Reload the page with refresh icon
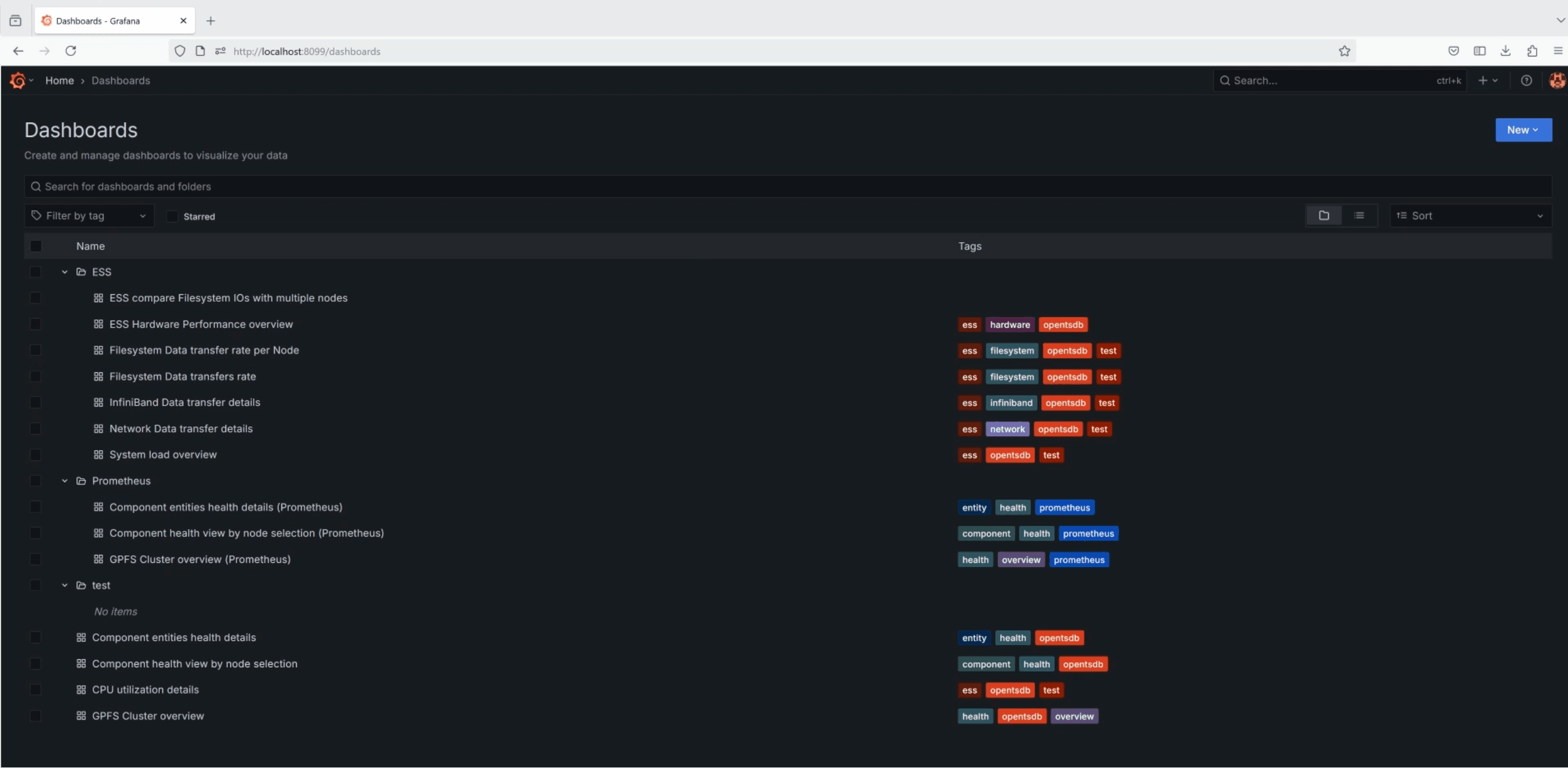 (71, 51)
